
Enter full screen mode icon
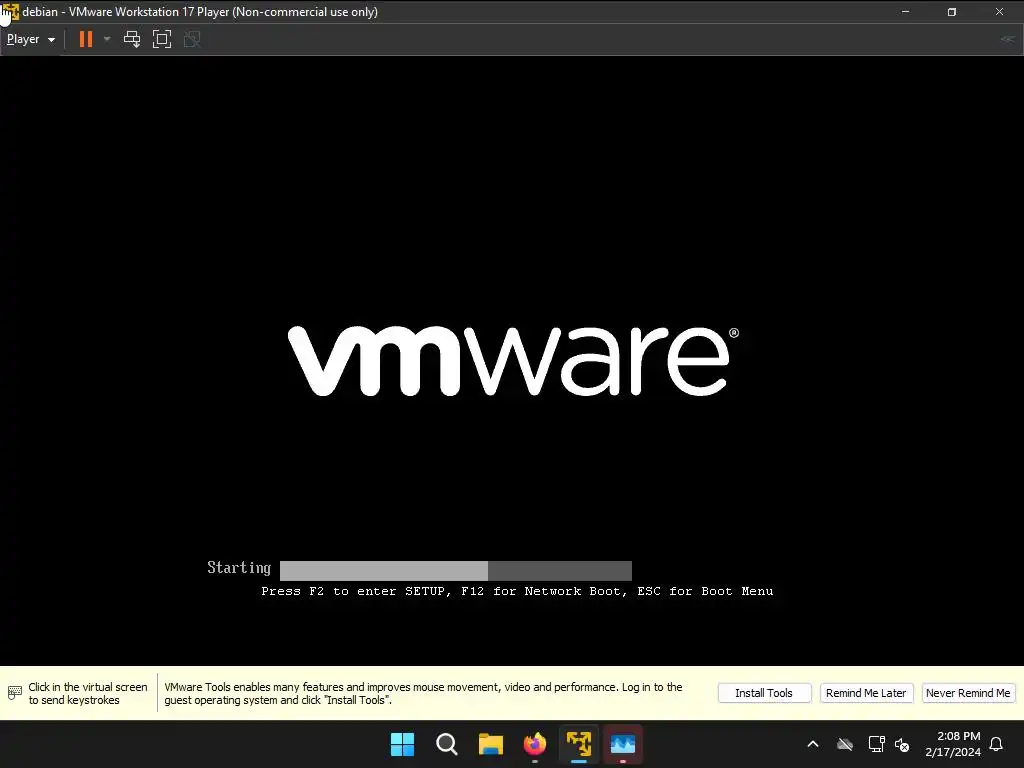tap(162, 39)
